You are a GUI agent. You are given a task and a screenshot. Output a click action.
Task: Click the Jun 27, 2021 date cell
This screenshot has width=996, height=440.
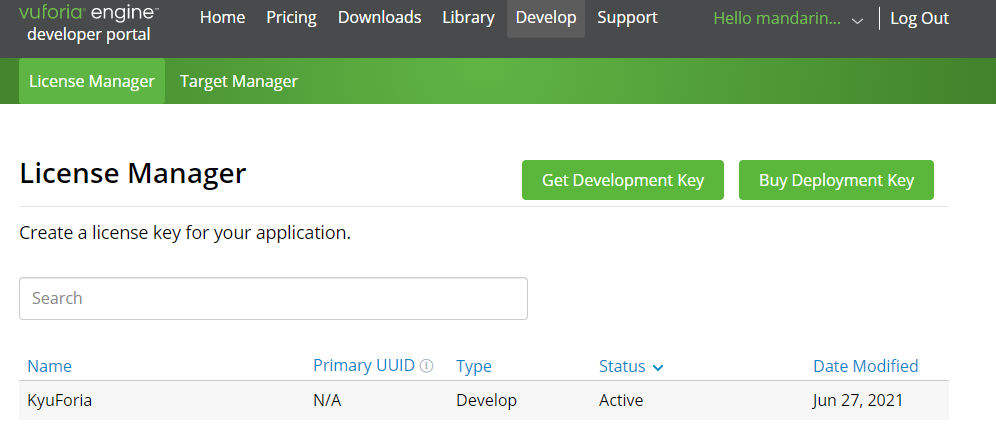tap(858, 401)
